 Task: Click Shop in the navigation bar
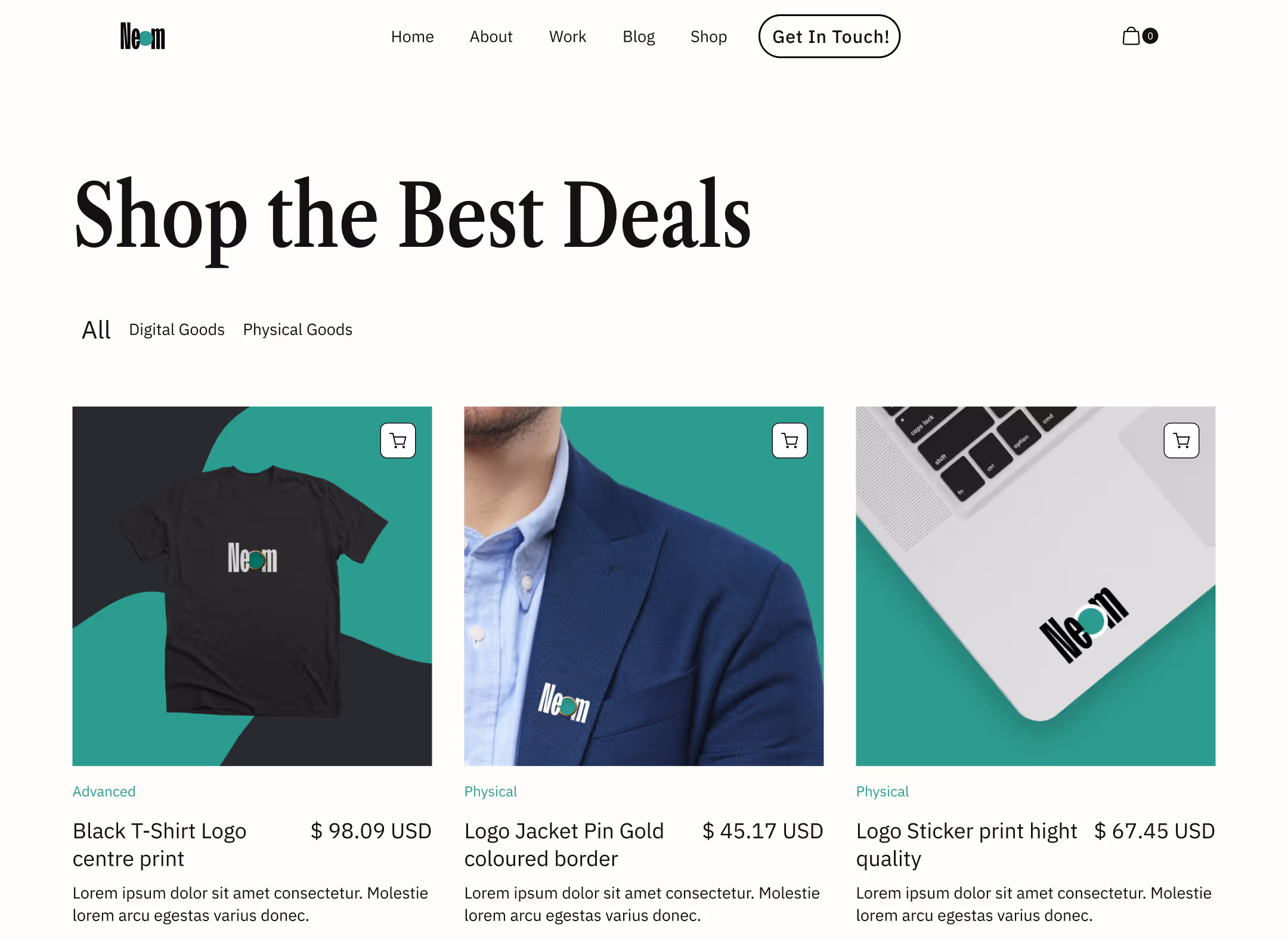point(708,36)
